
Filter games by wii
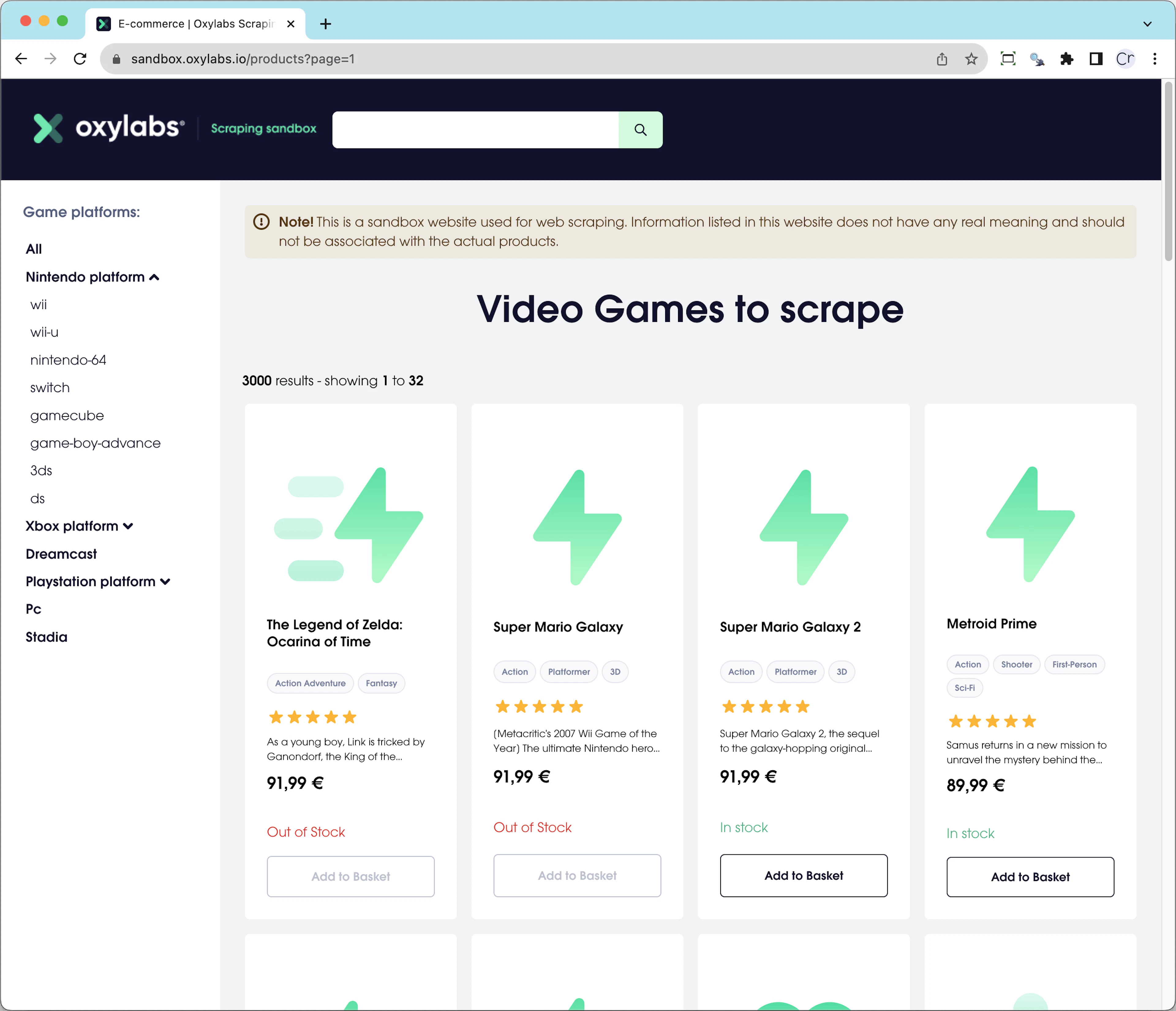click(39, 305)
